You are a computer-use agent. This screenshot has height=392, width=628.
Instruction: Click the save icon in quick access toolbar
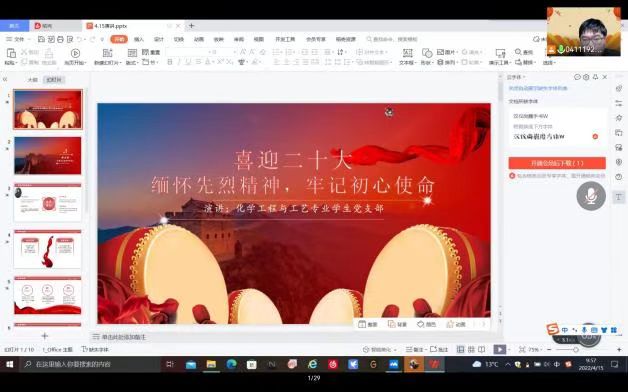41,39
